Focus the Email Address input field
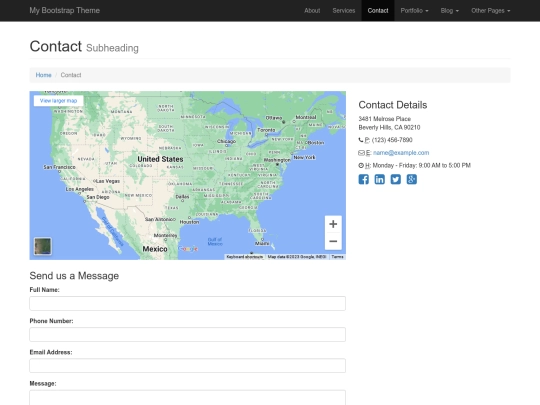The height and width of the screenshot is (405, 540). pos(187,365)
